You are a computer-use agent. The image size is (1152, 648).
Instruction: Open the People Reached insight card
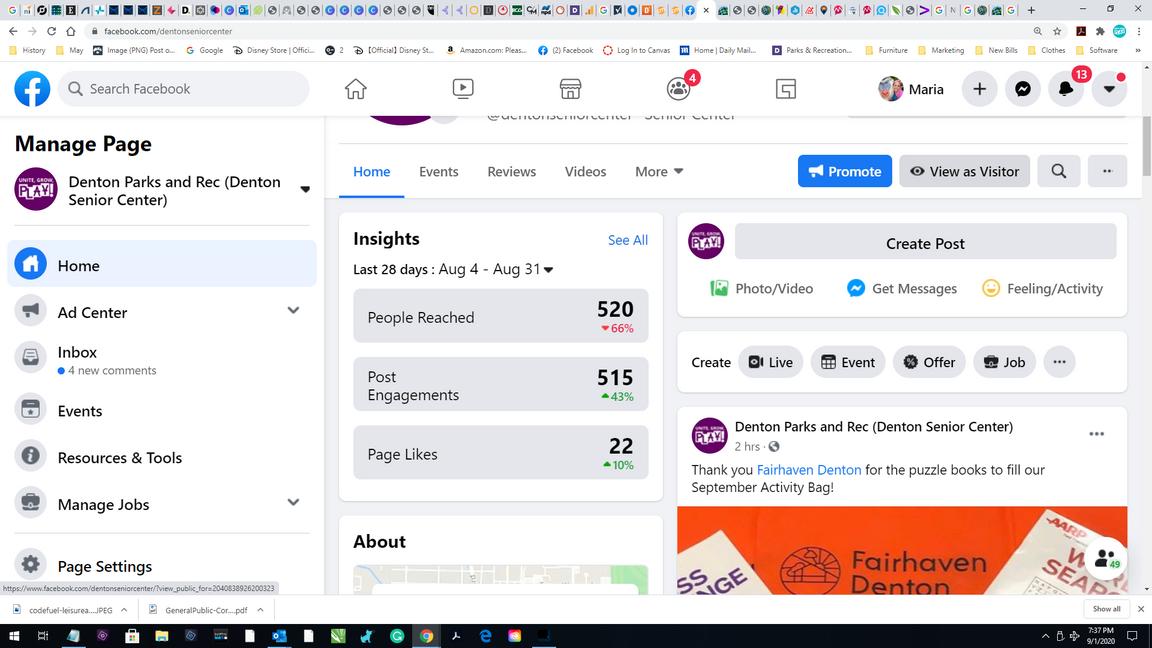click(501, 316)
